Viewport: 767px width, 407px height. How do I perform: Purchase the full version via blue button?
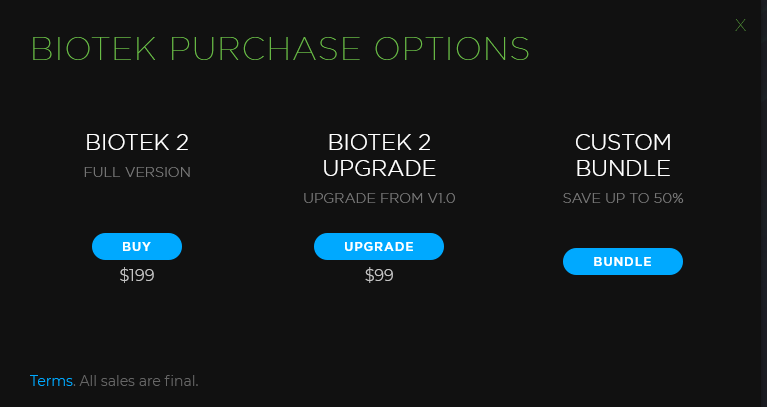(x=137, y=246)
